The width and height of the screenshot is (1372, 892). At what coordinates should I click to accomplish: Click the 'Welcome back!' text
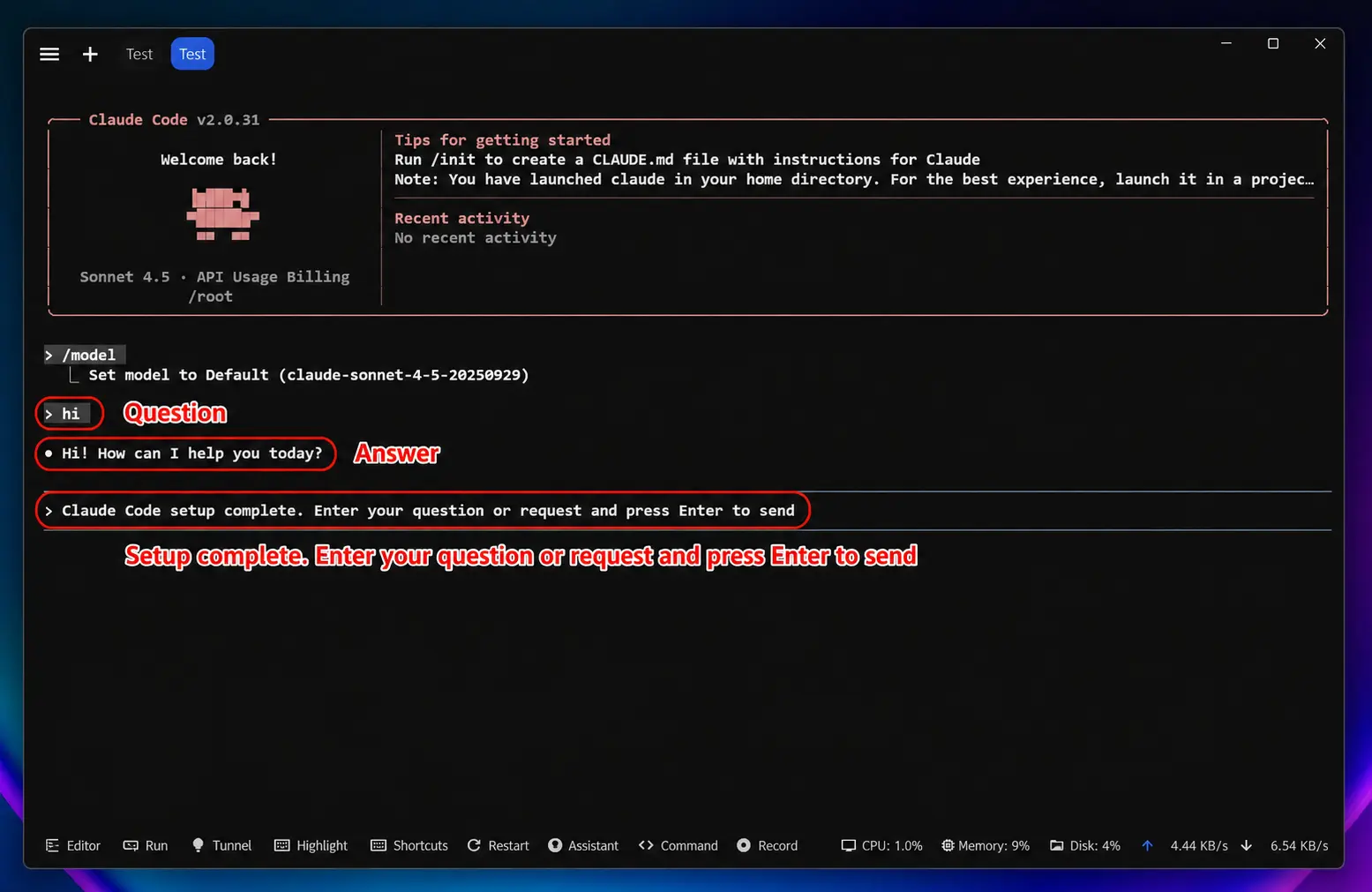click(x=219, y=160)
